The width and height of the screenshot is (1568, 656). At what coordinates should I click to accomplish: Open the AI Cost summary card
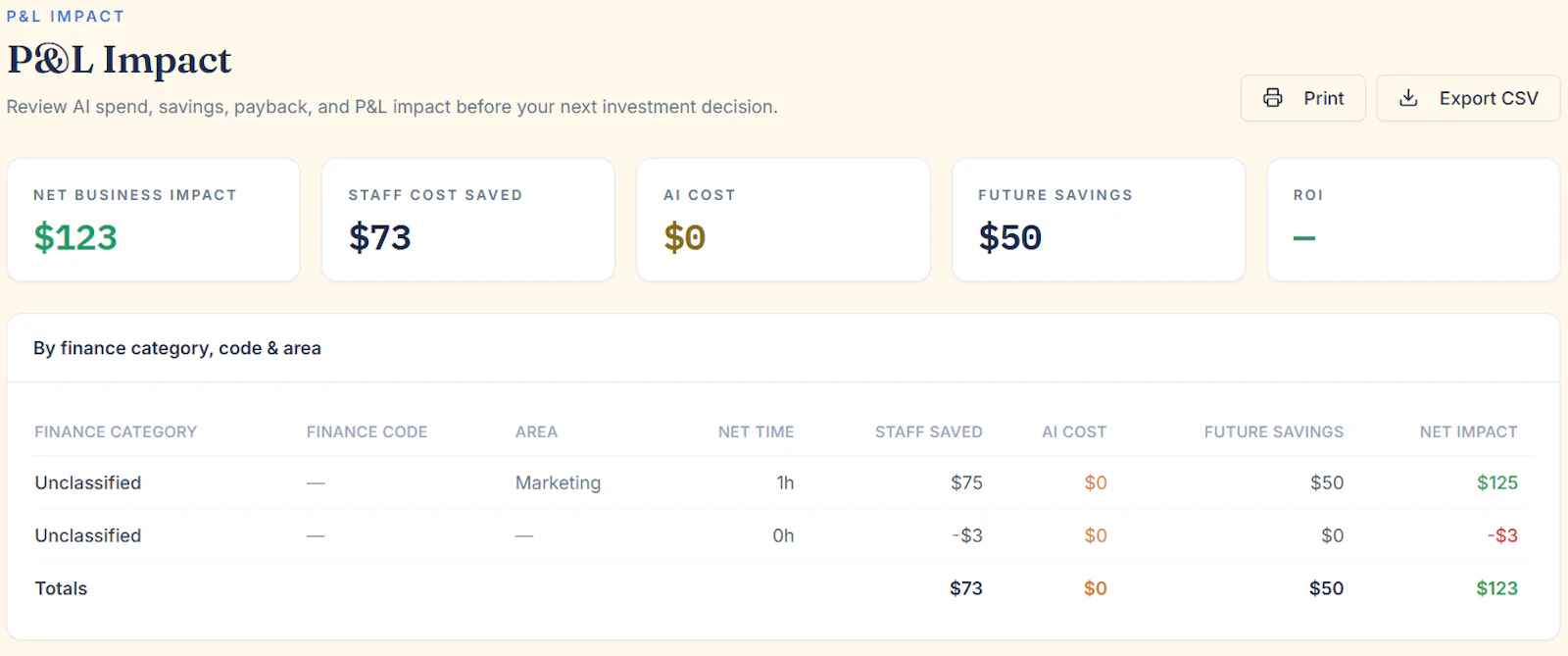(783, 220)
